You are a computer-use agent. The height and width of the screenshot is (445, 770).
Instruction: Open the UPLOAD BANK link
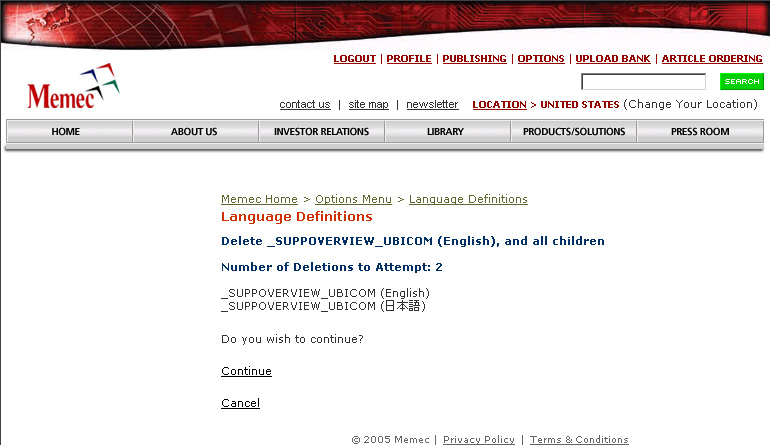(613, 58)
